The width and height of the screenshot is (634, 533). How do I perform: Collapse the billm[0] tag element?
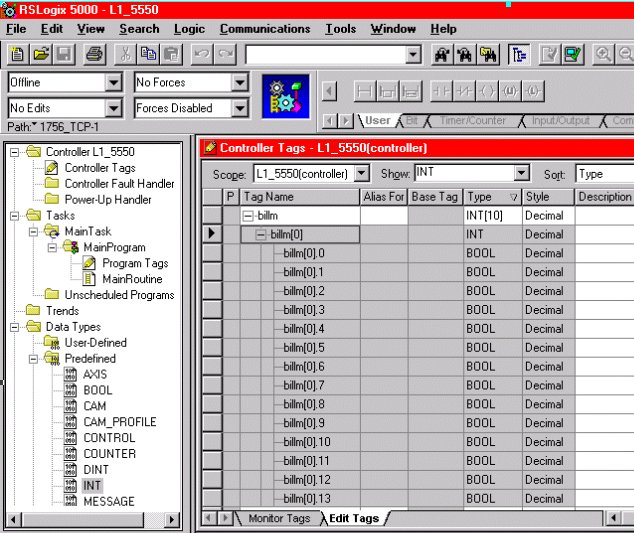(261, 235)
